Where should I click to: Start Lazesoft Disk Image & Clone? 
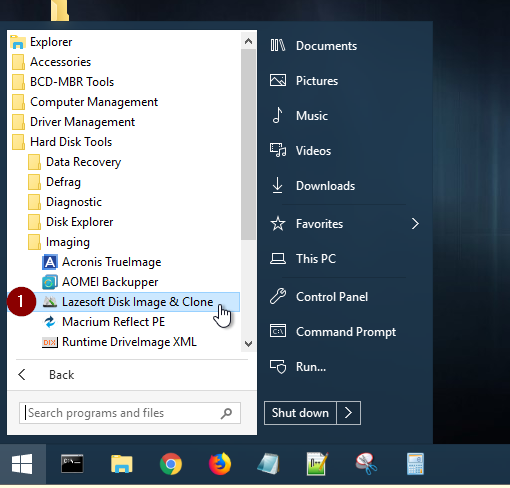[x=124, y=302]
